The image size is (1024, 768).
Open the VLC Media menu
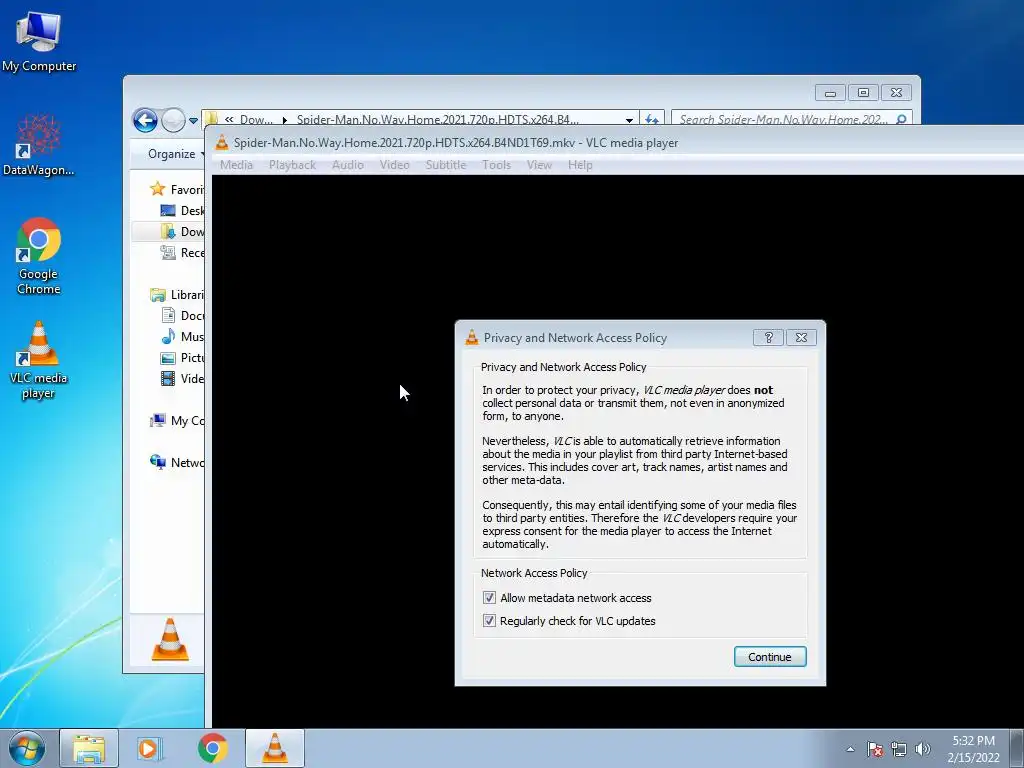[236, 165]
